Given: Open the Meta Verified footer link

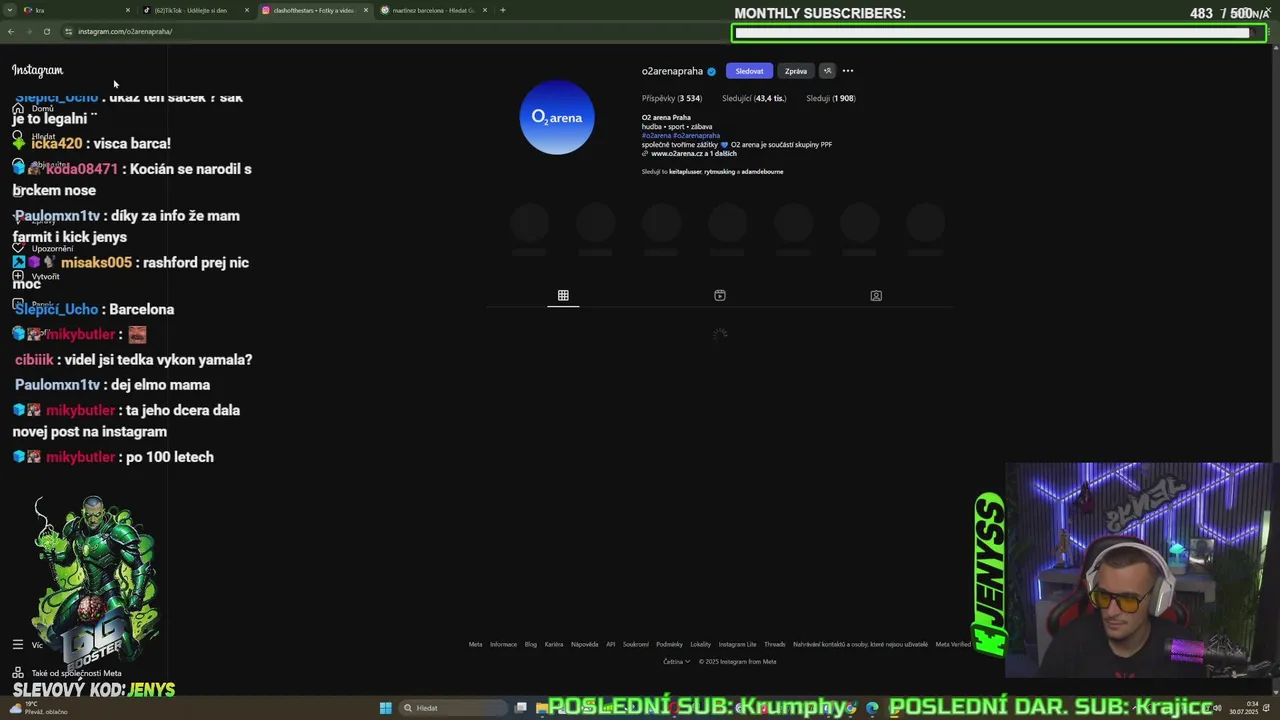Looking at the screenshot, I should [x=953, y=644].
